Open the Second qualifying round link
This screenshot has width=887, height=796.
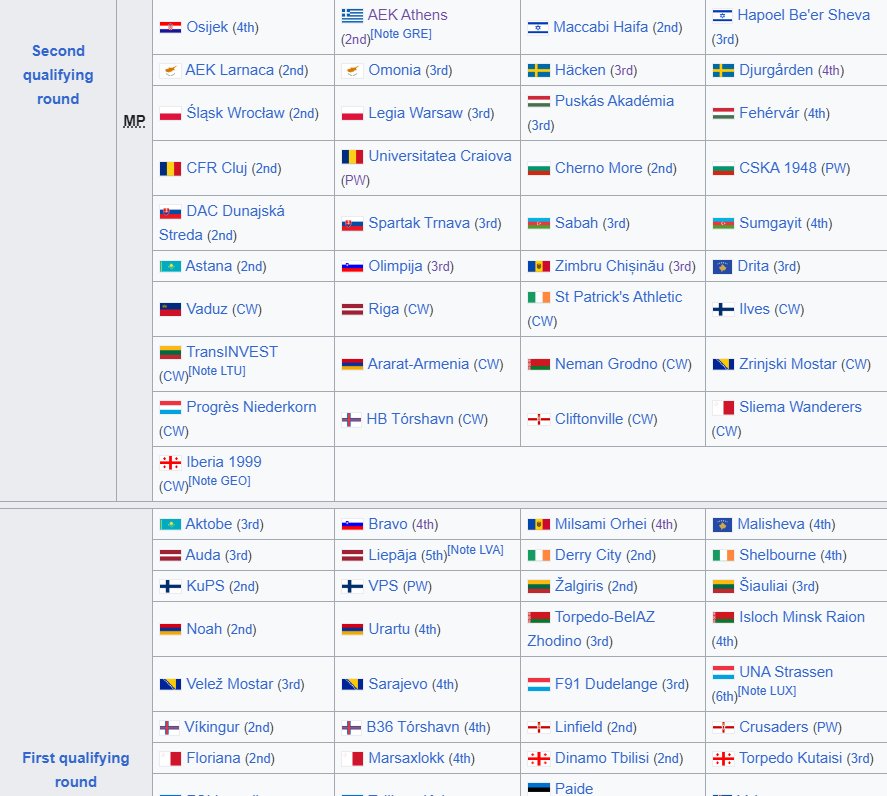coord(58,75)
